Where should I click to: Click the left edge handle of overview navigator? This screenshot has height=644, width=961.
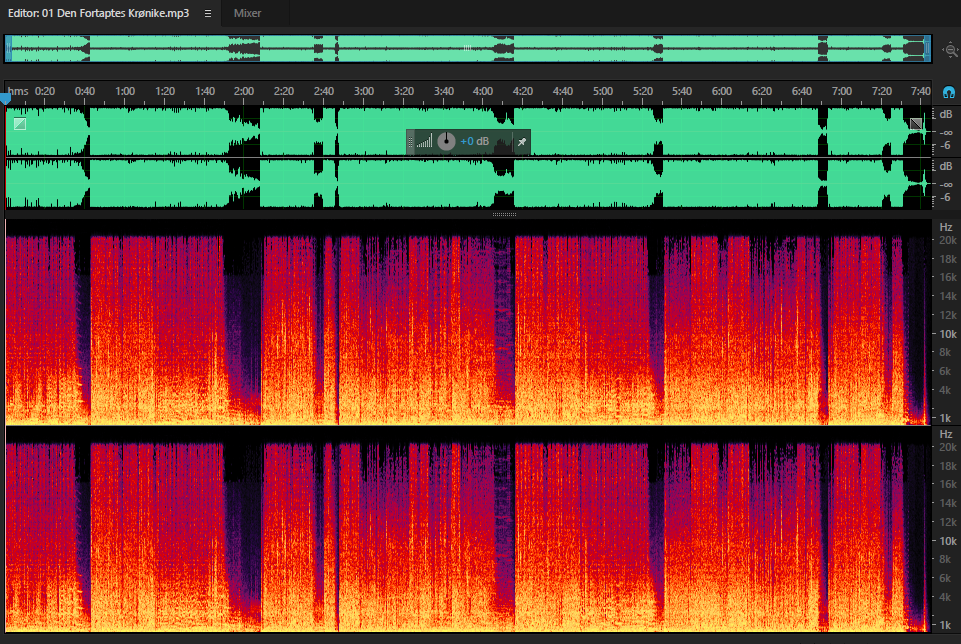(x=8, y=48)
